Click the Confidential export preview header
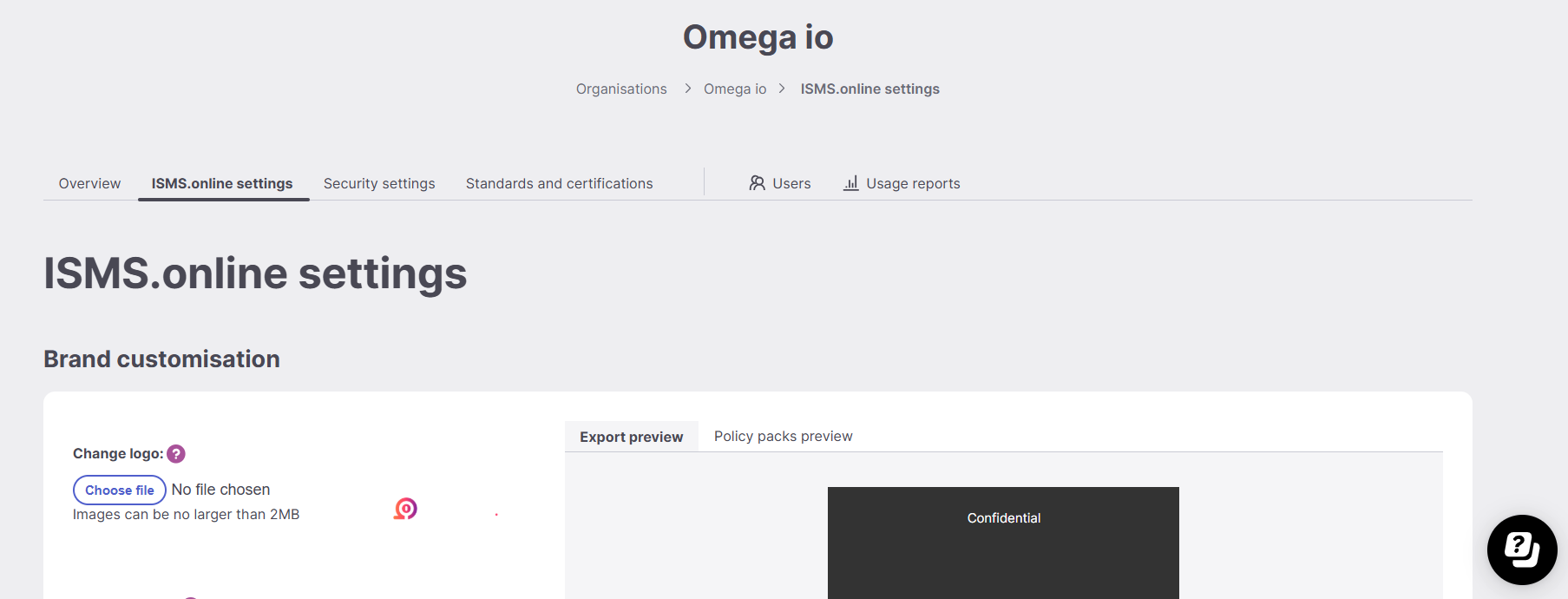The width and height of the screenshot is (1568, 599). 1004,518
